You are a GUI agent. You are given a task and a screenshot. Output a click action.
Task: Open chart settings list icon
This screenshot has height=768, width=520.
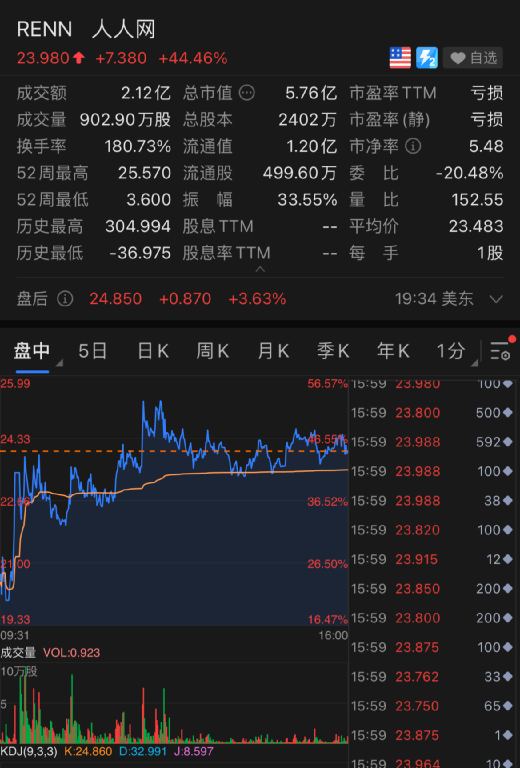500,351
